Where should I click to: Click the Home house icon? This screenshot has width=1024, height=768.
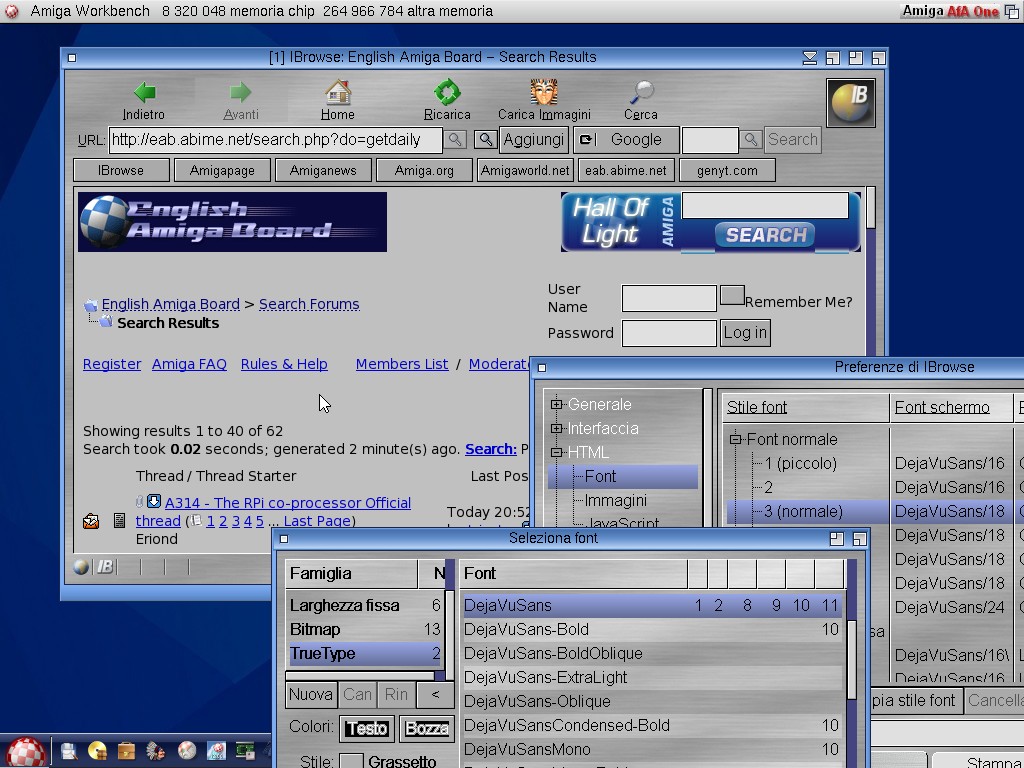click(338, 93)
